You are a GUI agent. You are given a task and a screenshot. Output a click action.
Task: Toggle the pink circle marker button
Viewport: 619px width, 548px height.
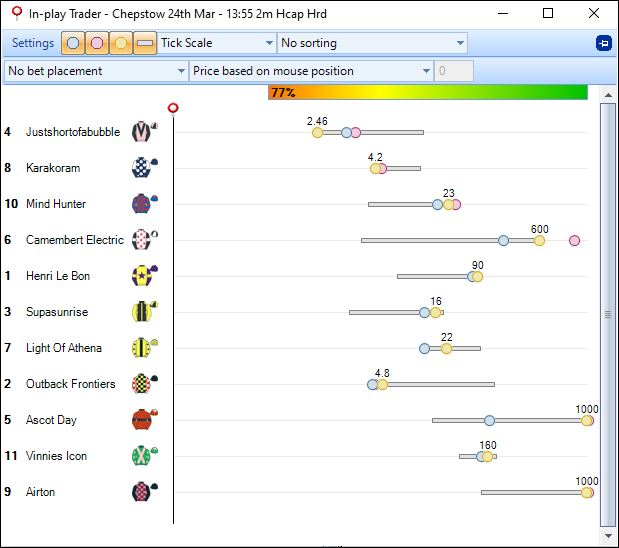point(97,43)
